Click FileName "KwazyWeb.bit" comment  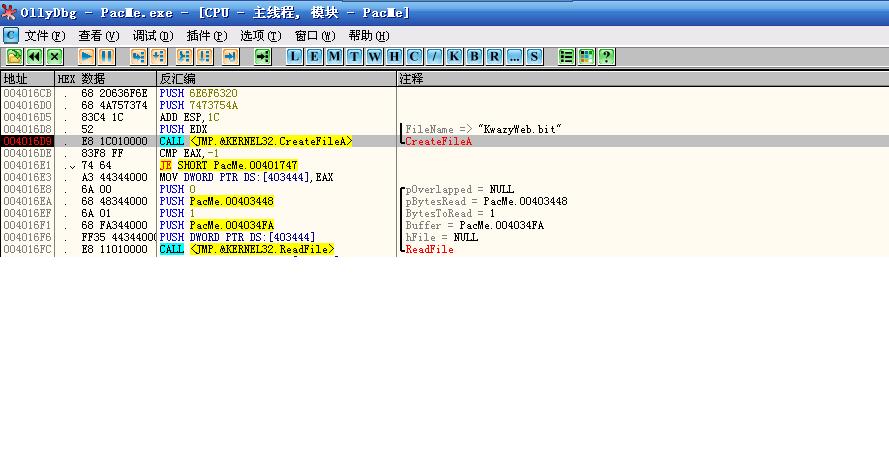click(484, 129)
